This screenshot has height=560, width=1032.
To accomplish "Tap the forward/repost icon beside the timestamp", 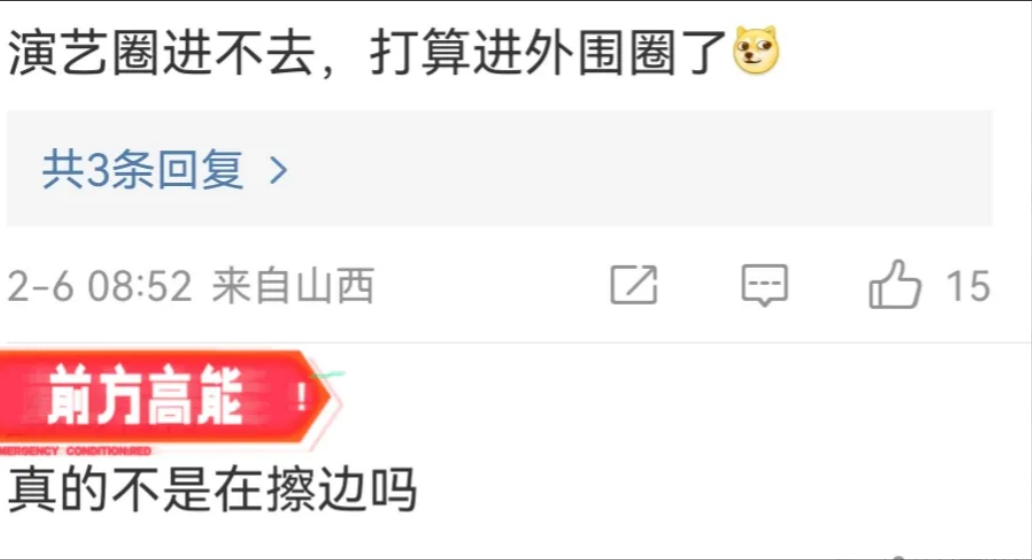I will [634, 285].
